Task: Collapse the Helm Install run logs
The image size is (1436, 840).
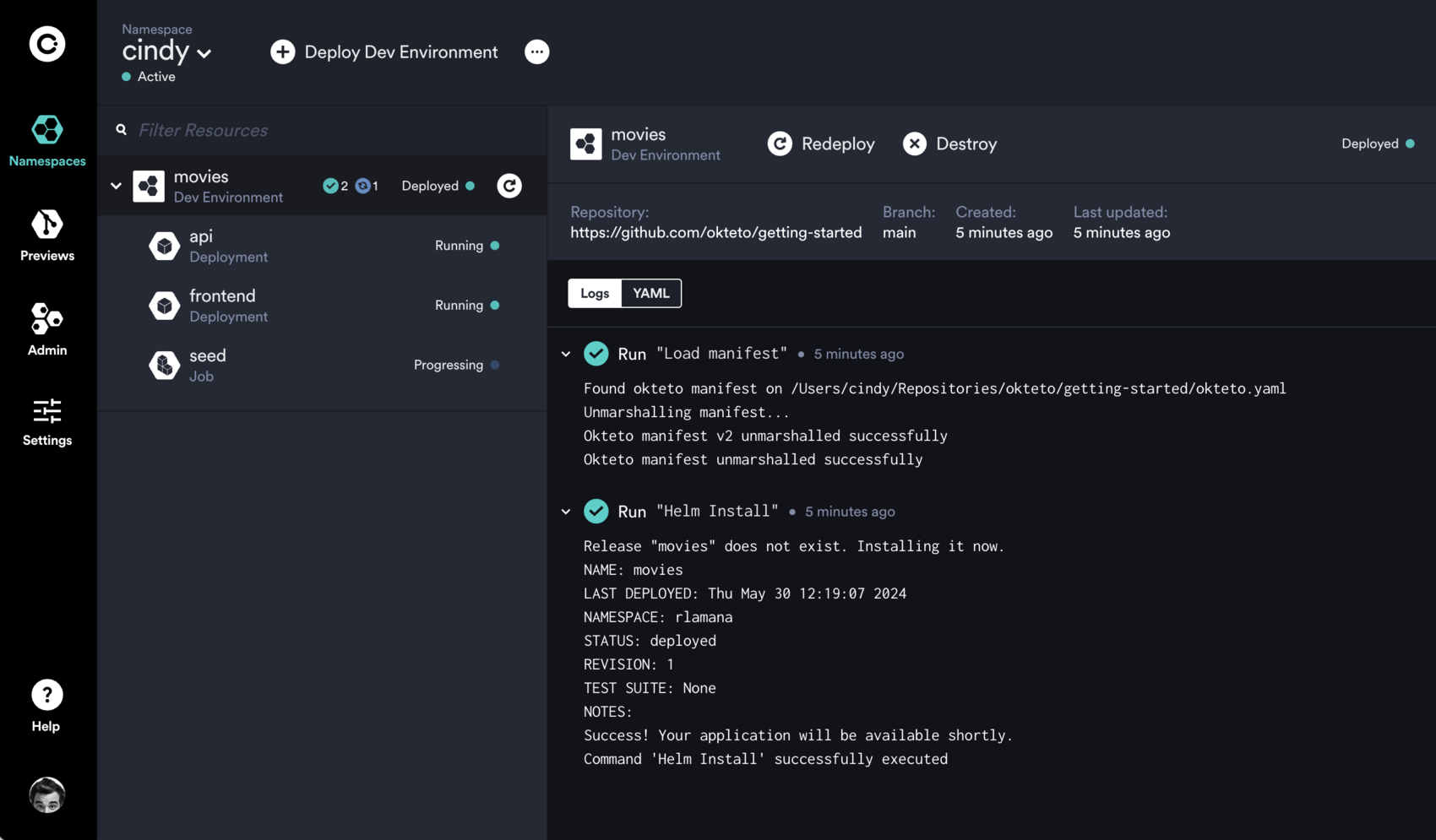Action: tap(565, 512)
